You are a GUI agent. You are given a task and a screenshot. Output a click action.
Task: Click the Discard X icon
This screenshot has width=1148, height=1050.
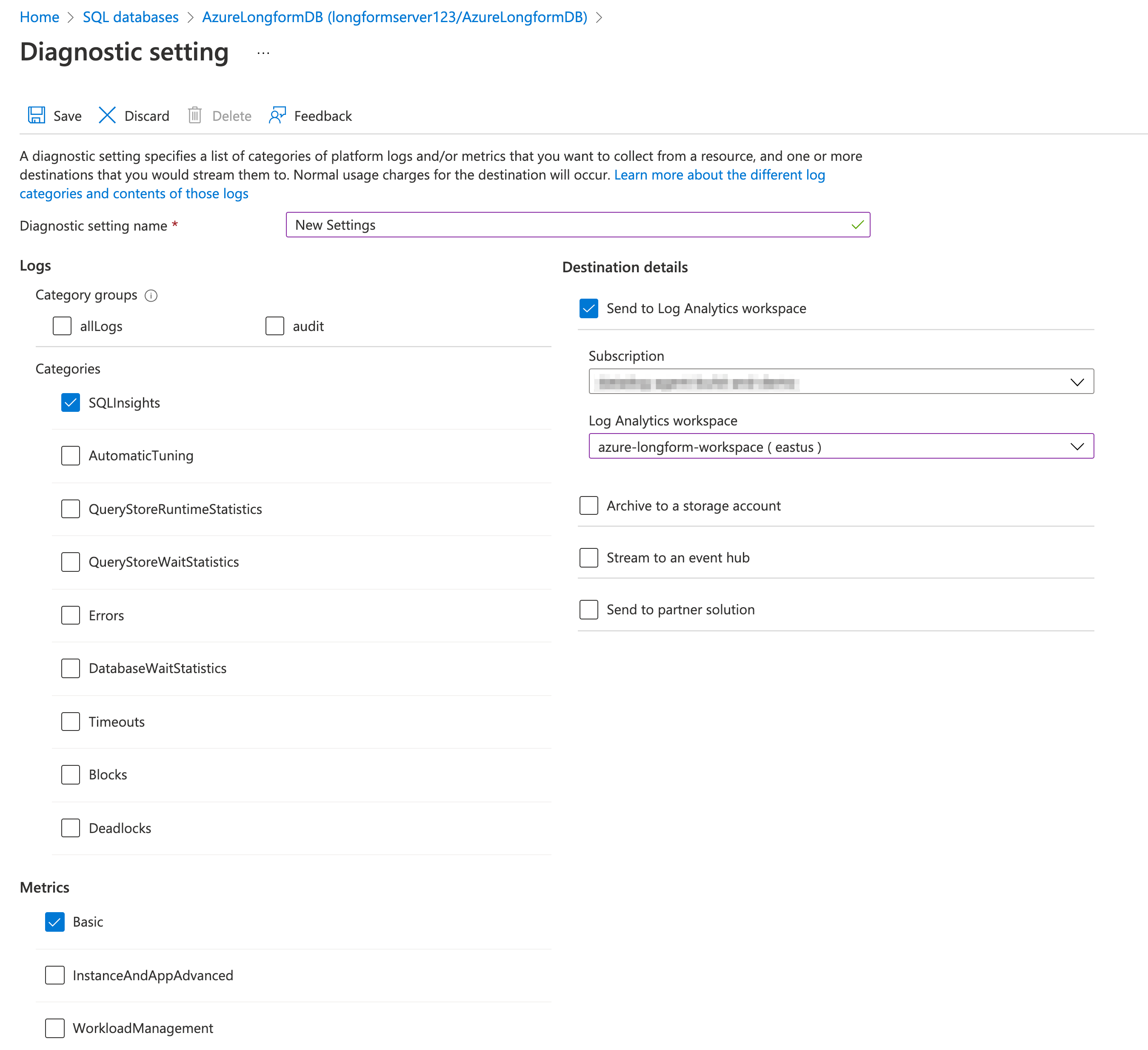click(x=107, y=116)
